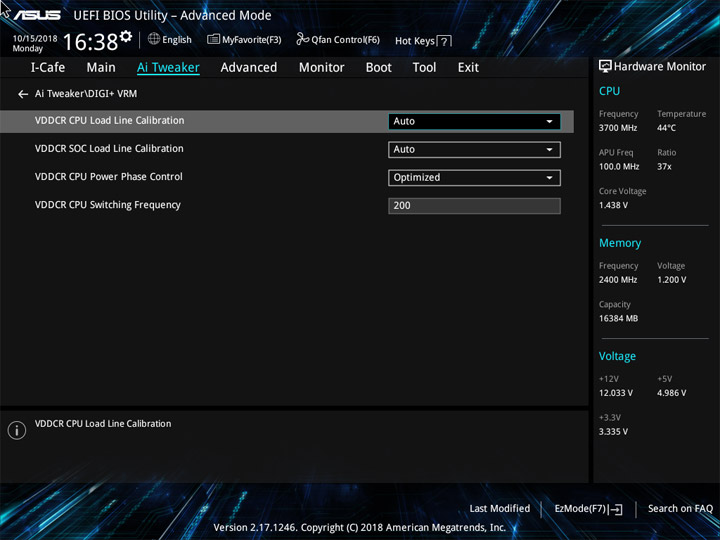Click the info icon in help panel
This screenshot has height=540, width=720.
(17, 430)
